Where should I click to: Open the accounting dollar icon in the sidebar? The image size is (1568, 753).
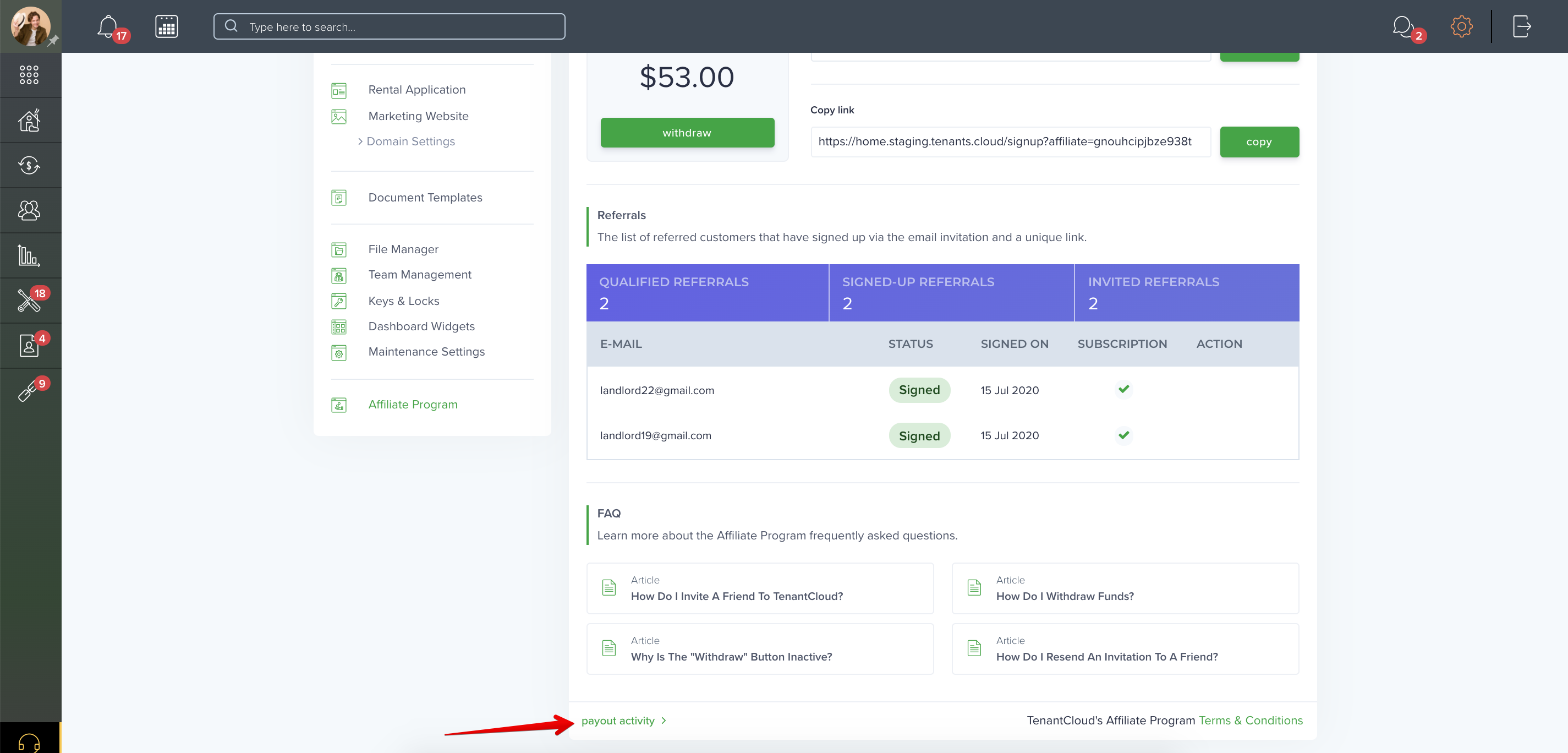coord(29,165)
